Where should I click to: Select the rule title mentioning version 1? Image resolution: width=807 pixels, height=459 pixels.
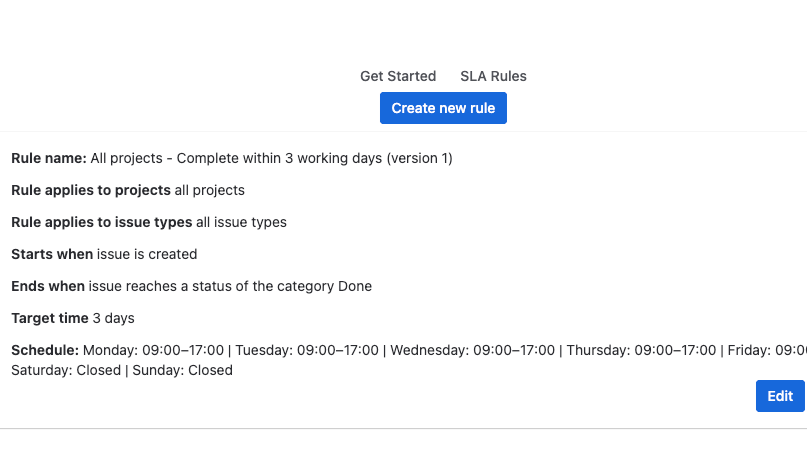click(271, 158)
